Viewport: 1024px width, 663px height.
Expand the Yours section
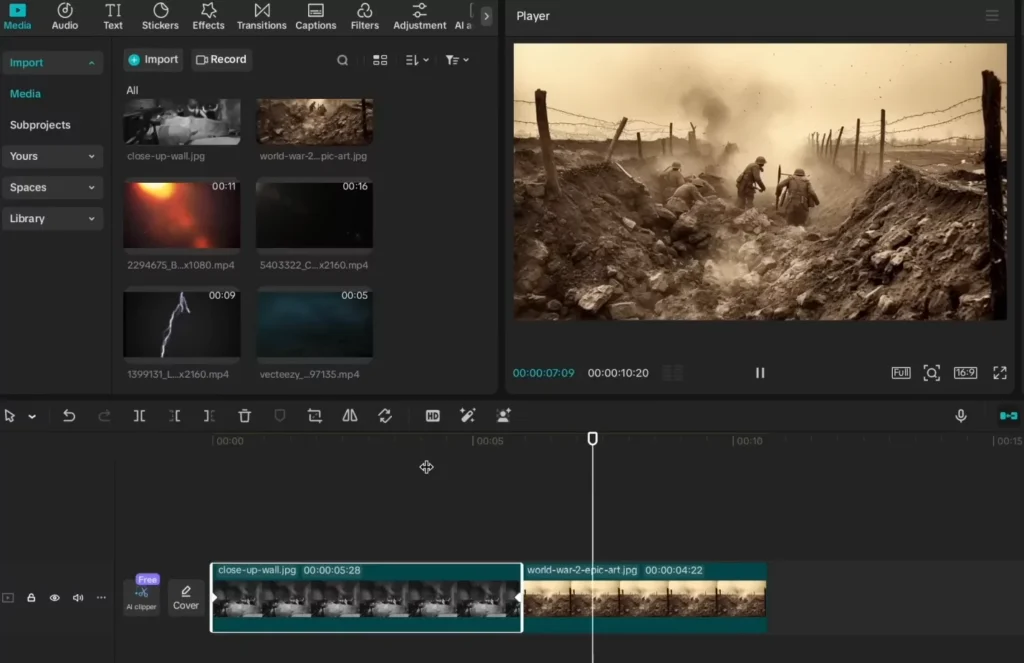[52, 156]
